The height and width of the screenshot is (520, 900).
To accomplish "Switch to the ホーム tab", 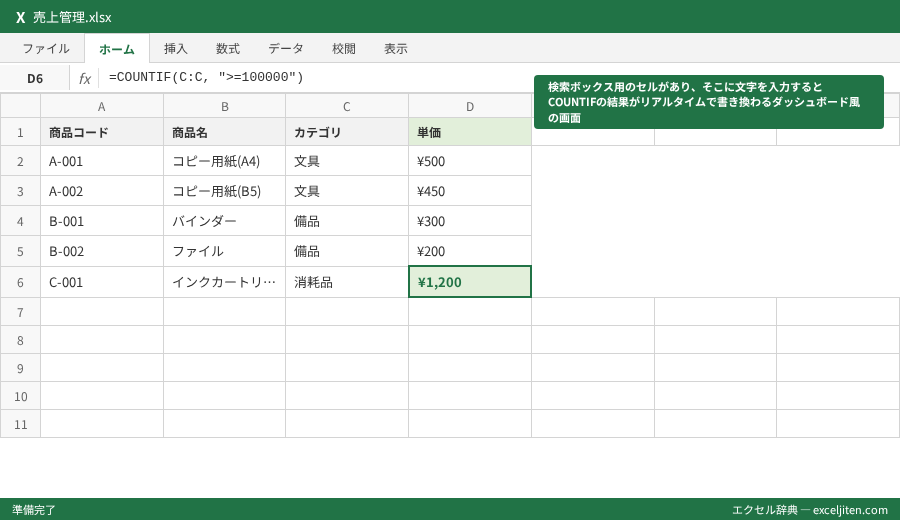I will pos(117,49).
